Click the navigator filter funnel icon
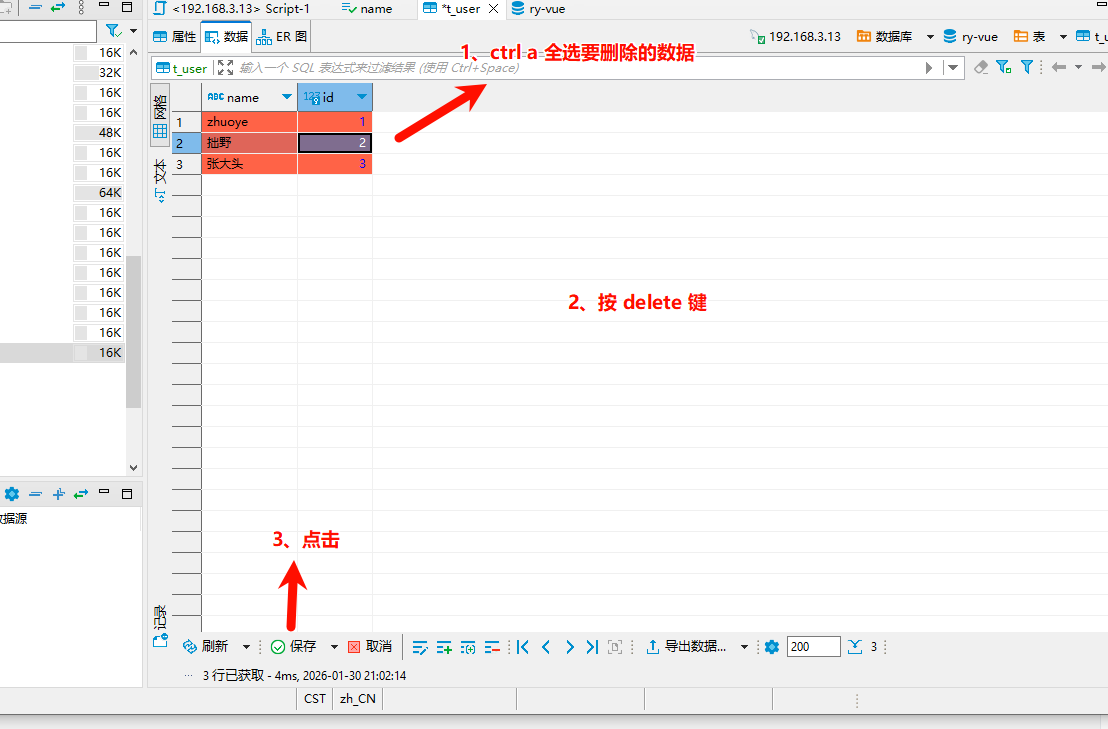The image size is (1108, 729). pyautogui.click(x=113, y=31)
